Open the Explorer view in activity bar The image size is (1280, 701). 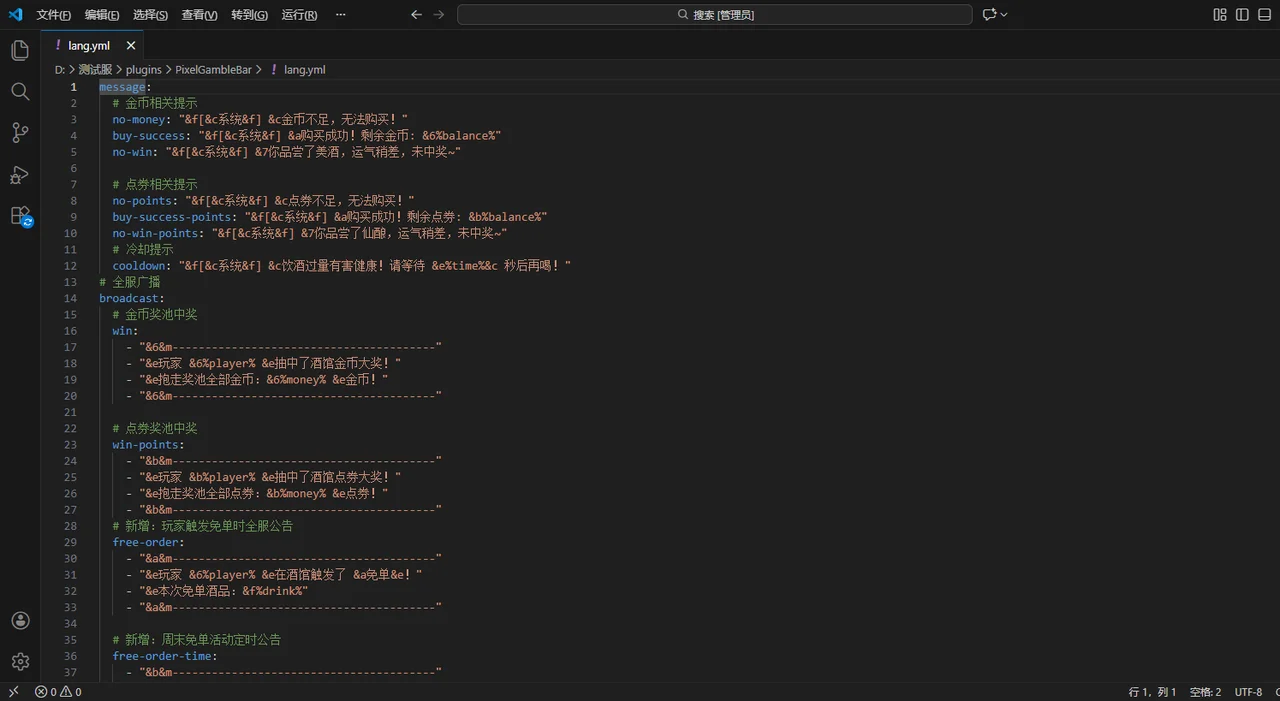(20, 50)
